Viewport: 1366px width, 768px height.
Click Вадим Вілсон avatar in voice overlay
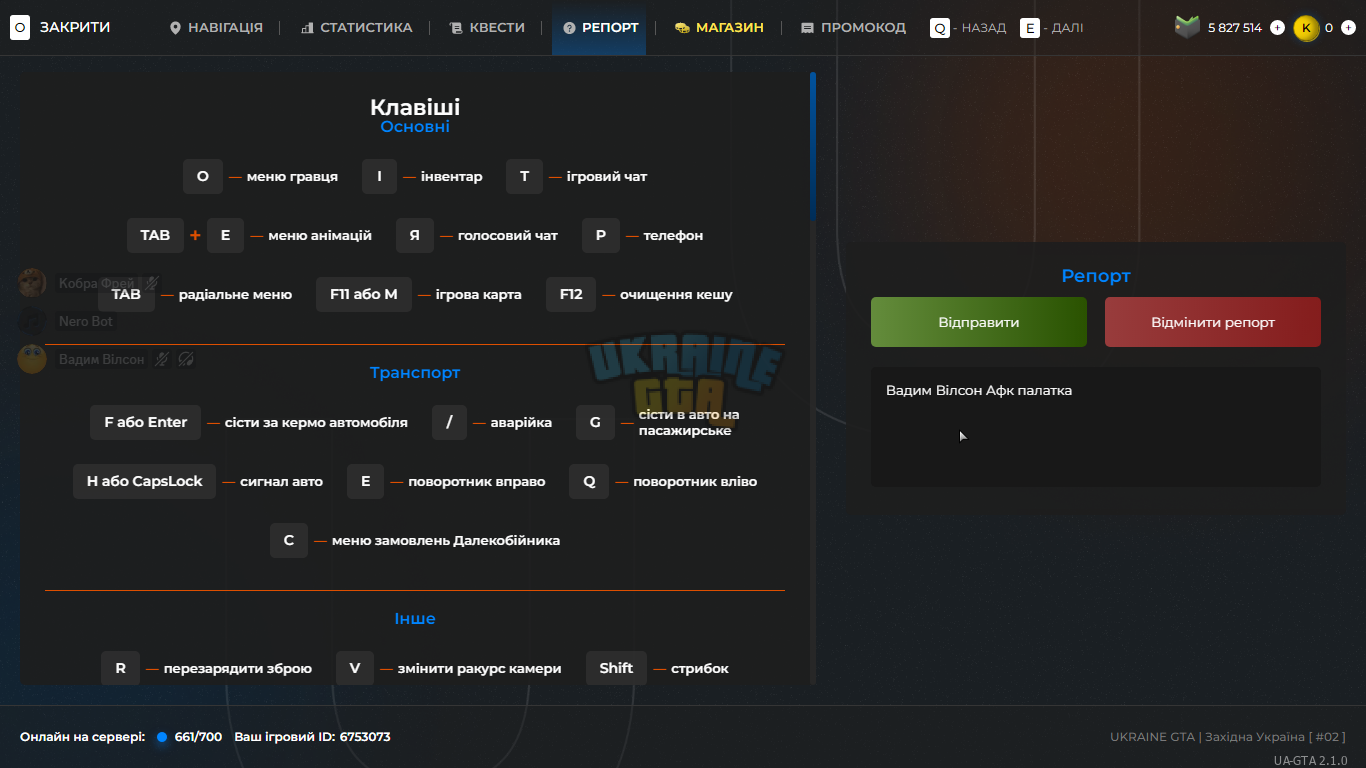coord(32,359)
